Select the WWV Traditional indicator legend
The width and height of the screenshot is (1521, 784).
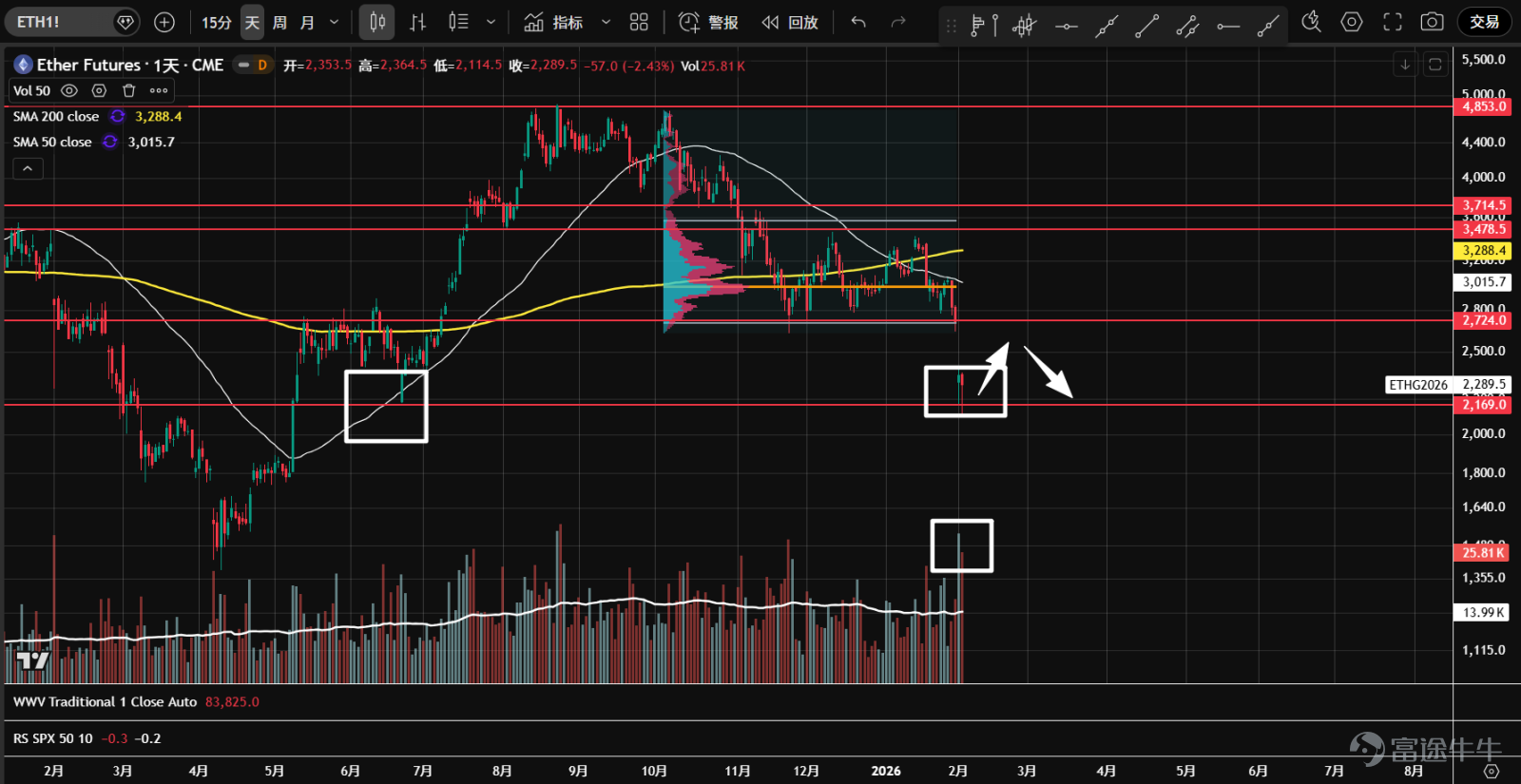pos(105,702)
